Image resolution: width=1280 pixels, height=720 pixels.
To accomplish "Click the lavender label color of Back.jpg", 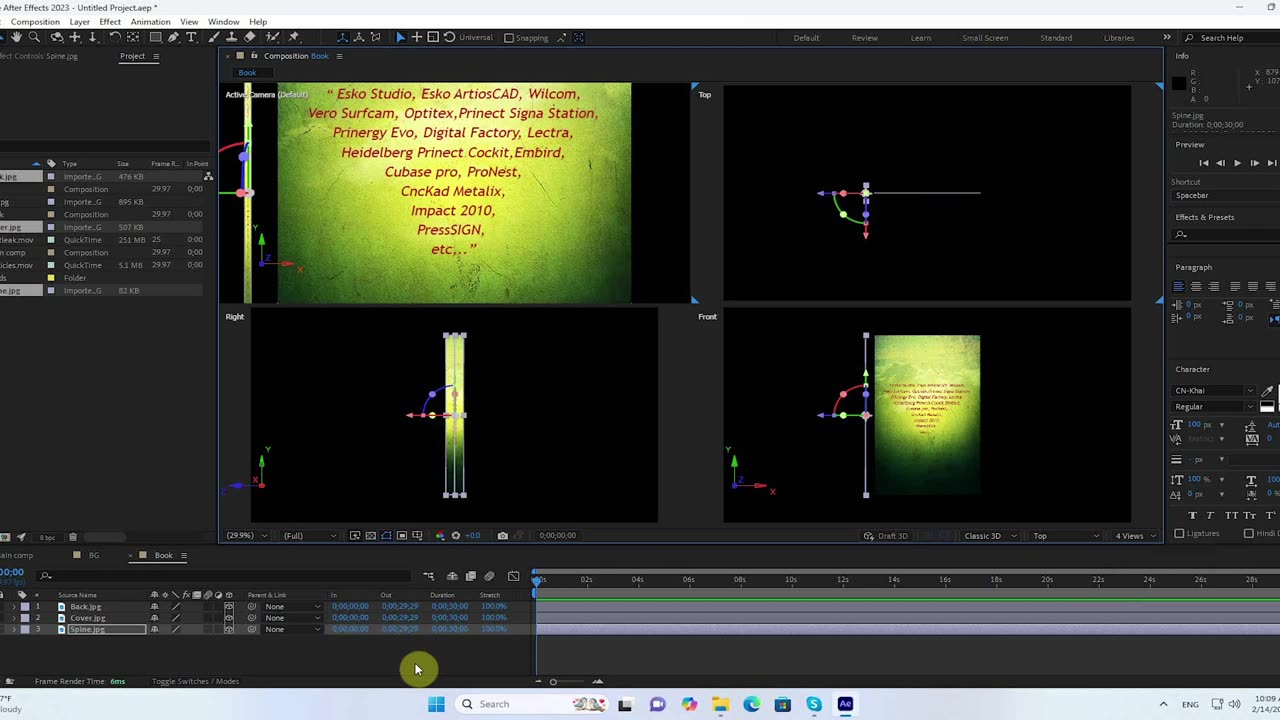I will (x=25, y=606).
